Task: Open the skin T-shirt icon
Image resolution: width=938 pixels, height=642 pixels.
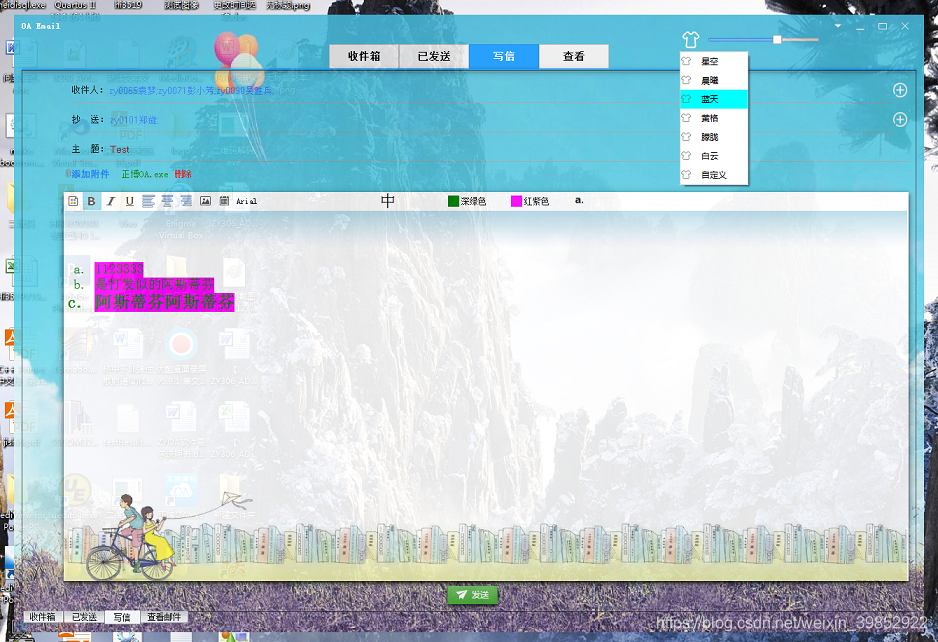Action: coord(690,39)
